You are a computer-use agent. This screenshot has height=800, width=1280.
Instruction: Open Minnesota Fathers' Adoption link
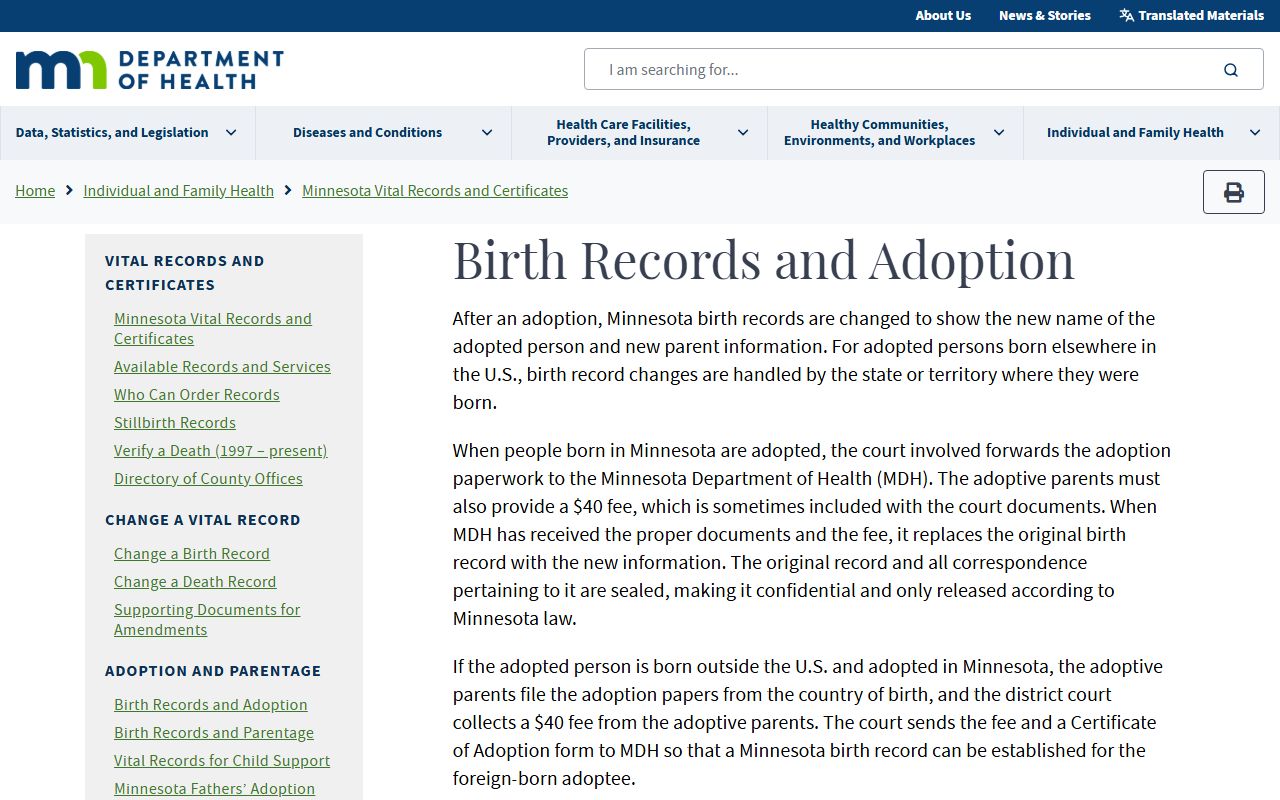pyautogui.click(x=214, y=788)
